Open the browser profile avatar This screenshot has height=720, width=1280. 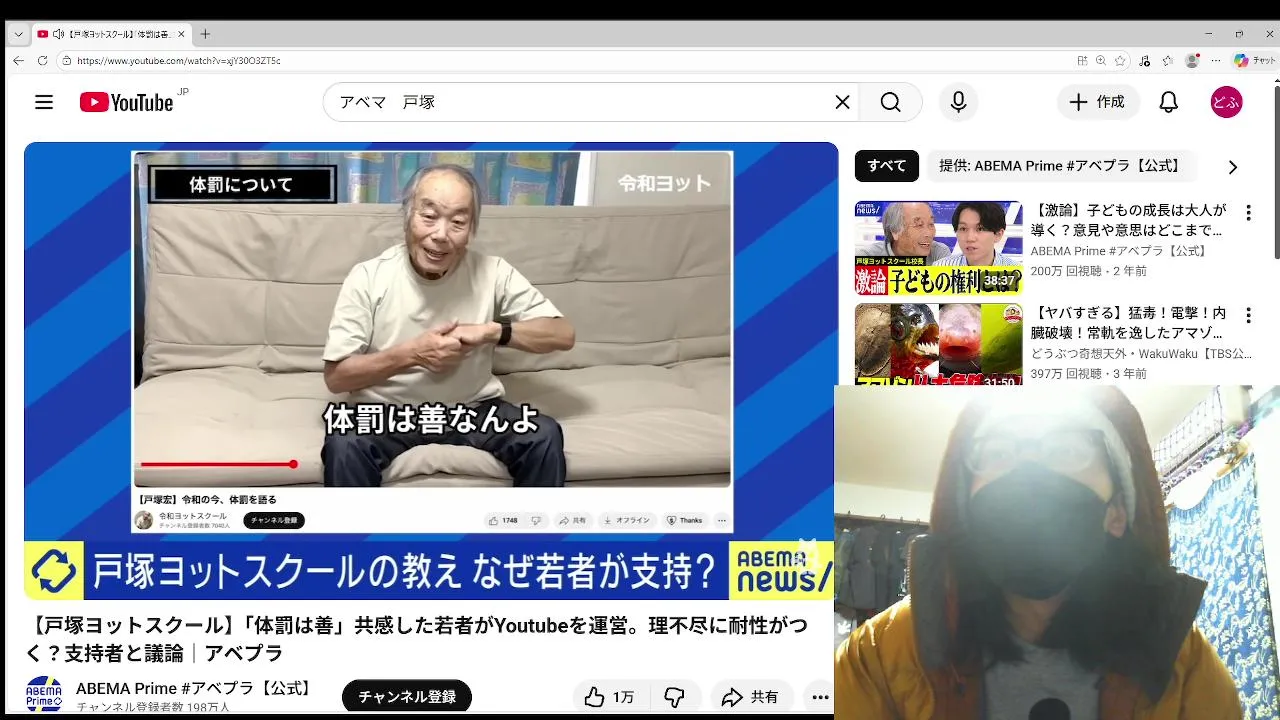[x=1191, y=60]
